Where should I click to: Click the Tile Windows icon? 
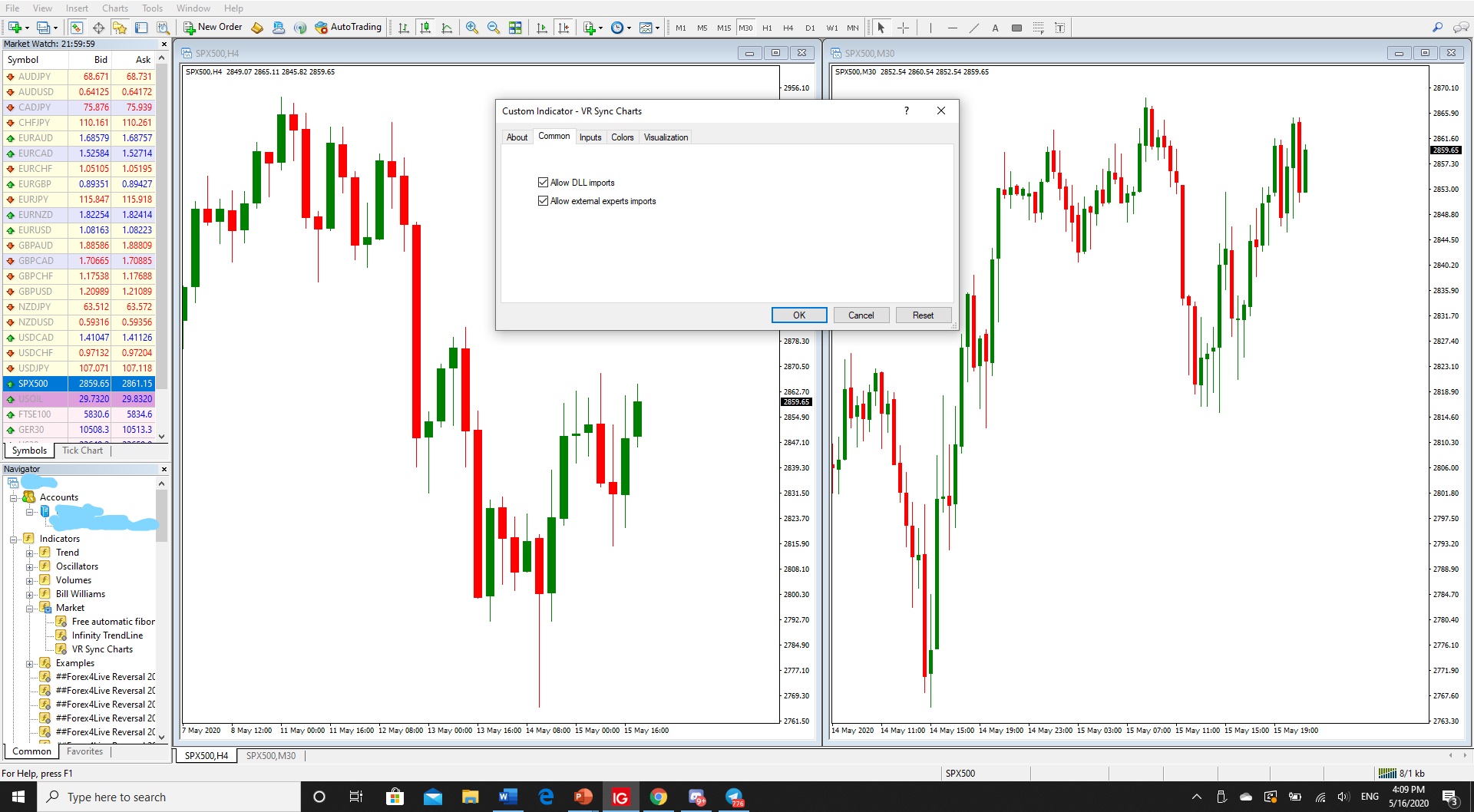click(515, 28)
